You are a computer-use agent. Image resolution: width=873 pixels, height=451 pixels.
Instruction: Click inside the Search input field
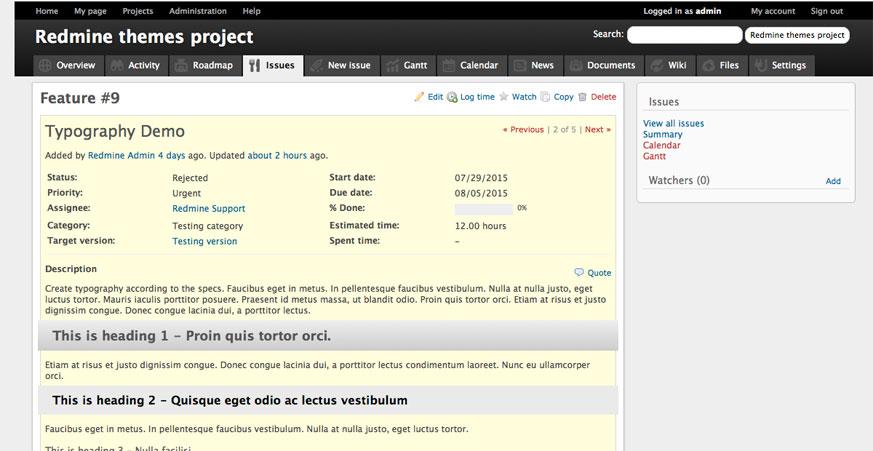pos(684,35)
